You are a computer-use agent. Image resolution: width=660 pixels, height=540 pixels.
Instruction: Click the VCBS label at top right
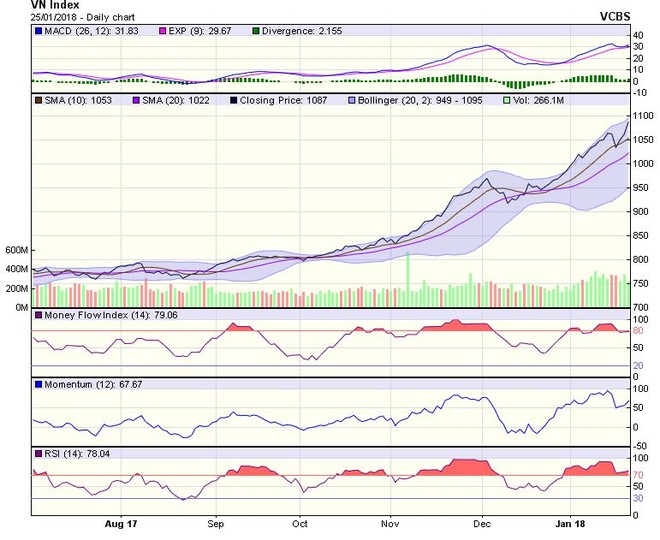tap(615, 17)
